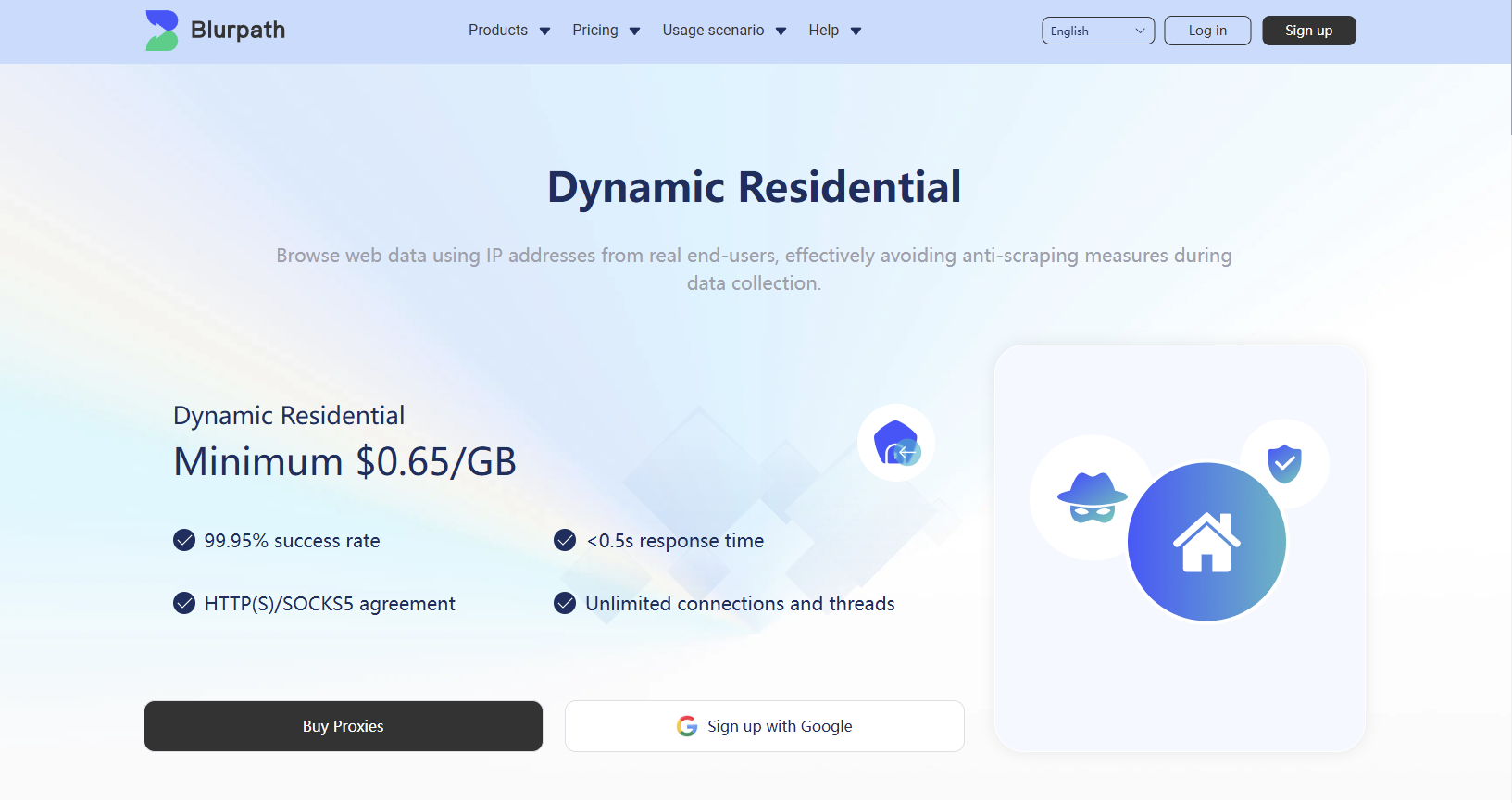Open the Help menu
Image resolution: width=1512 pixels, height=803 pixels.
pos(823,31)
